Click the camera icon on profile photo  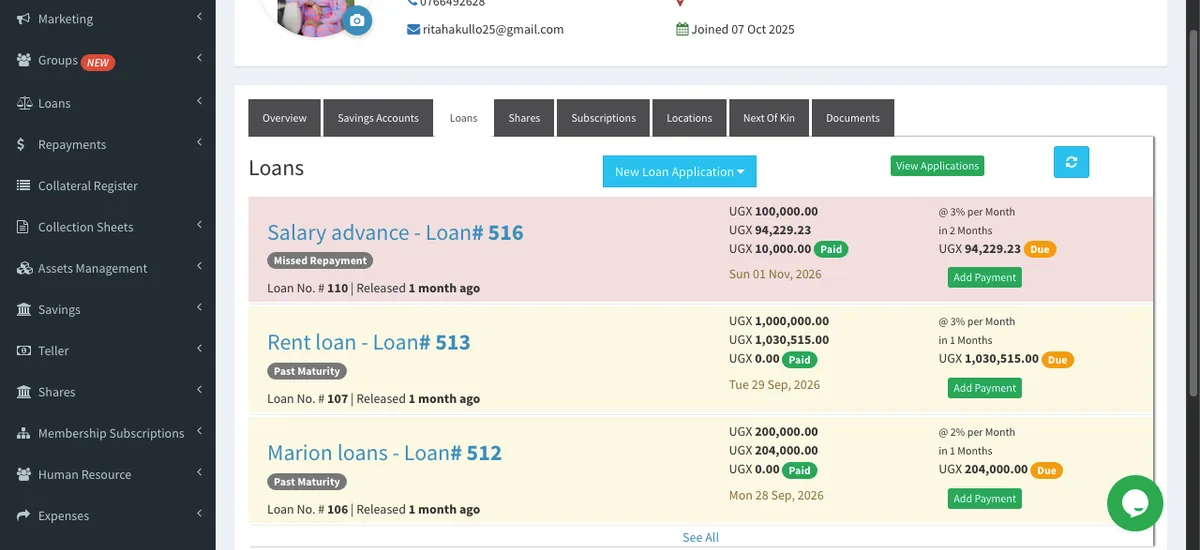357,20
